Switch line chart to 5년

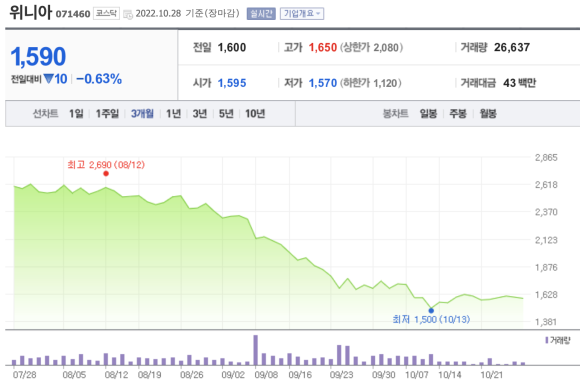pyautogui.click(x=226, y=114)
